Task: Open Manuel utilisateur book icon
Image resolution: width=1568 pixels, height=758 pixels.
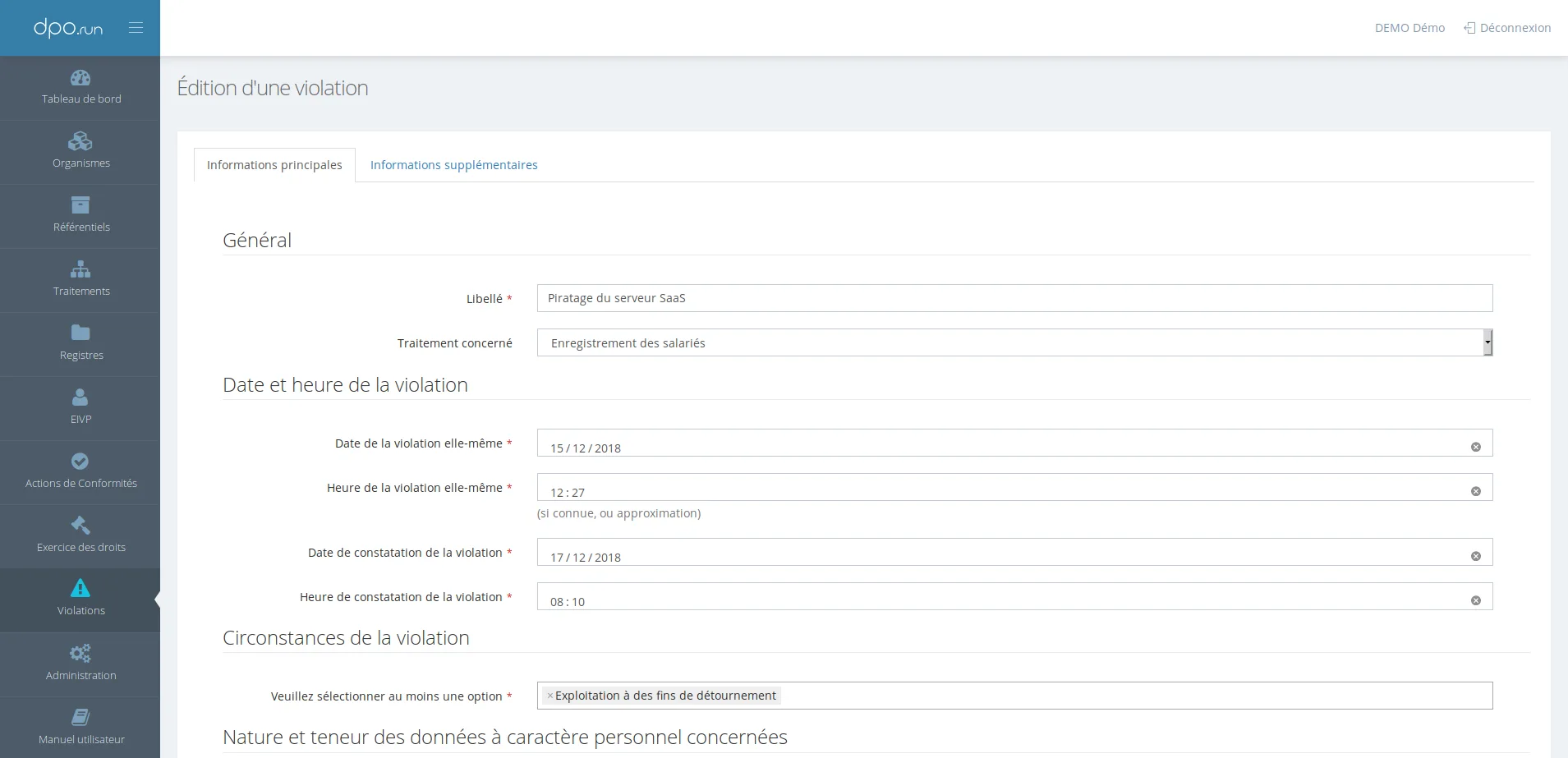Action: (80, 717)
